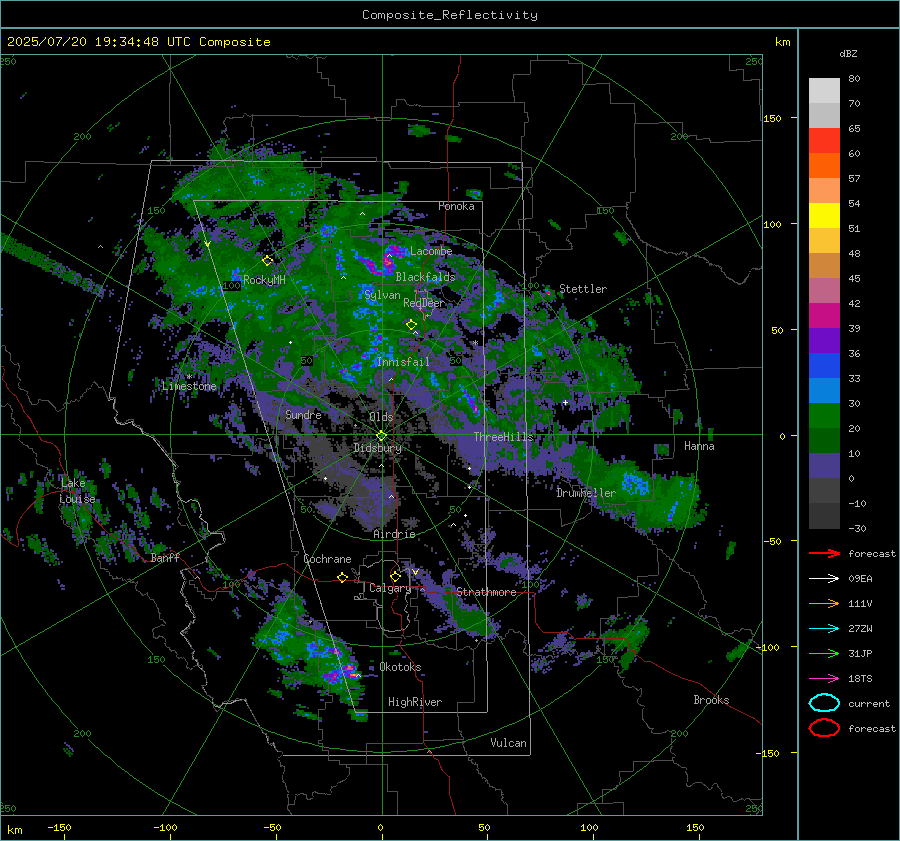
Task: Click the bright green 30 dBZ color swatch
Action: coord(824,416)
